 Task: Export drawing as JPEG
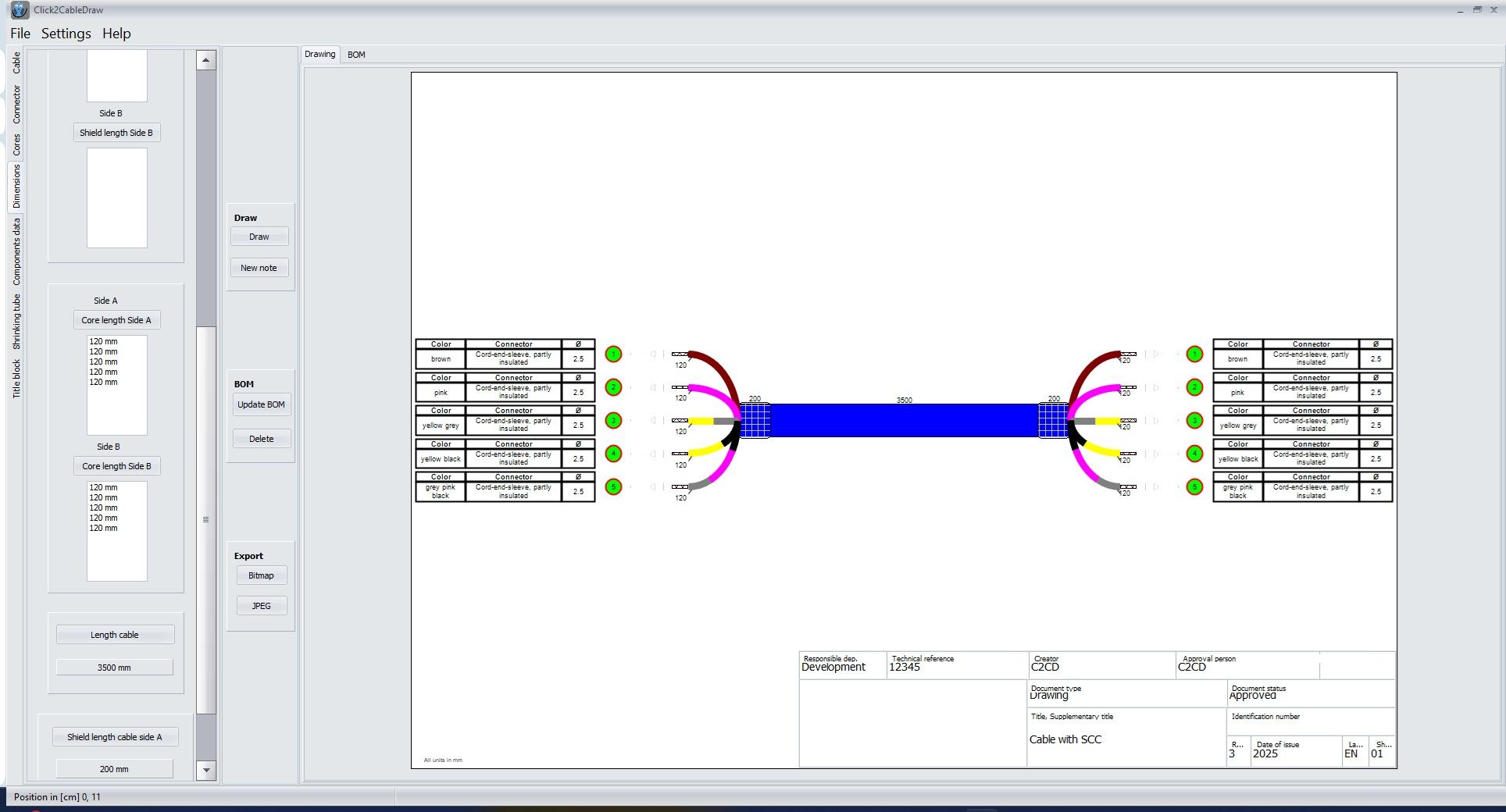261,606
